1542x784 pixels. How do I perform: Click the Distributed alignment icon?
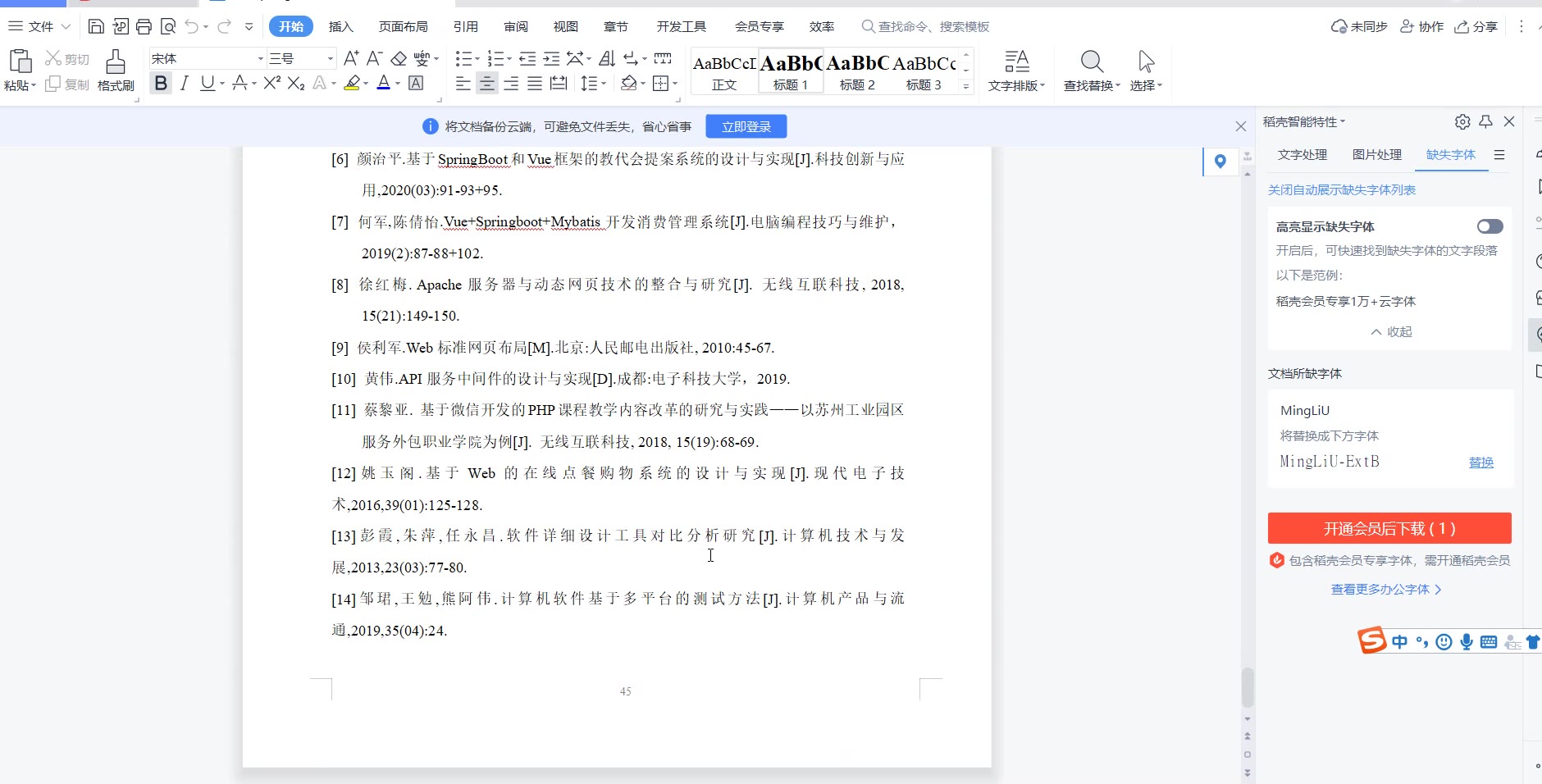[x=559, y=83]
